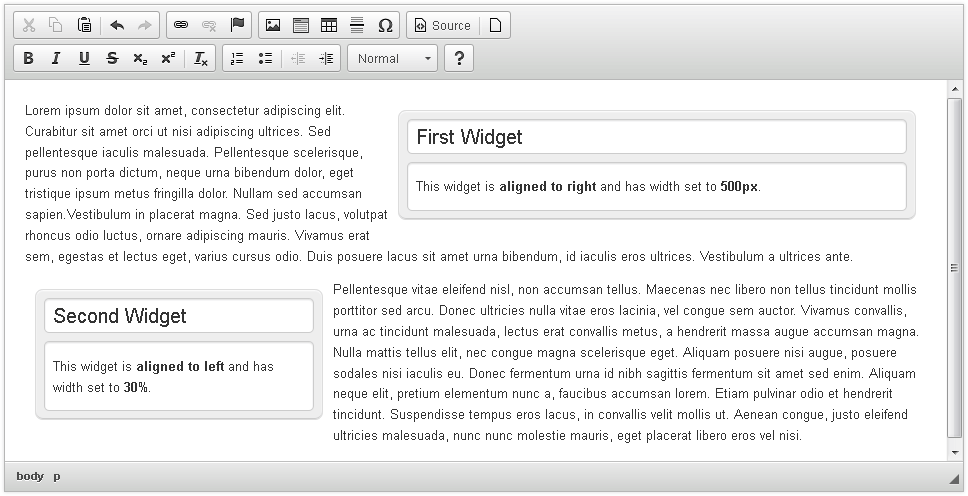The image size is (968, 496).
Task: Toggle strikethrough formatting
Action: [112, 58]
